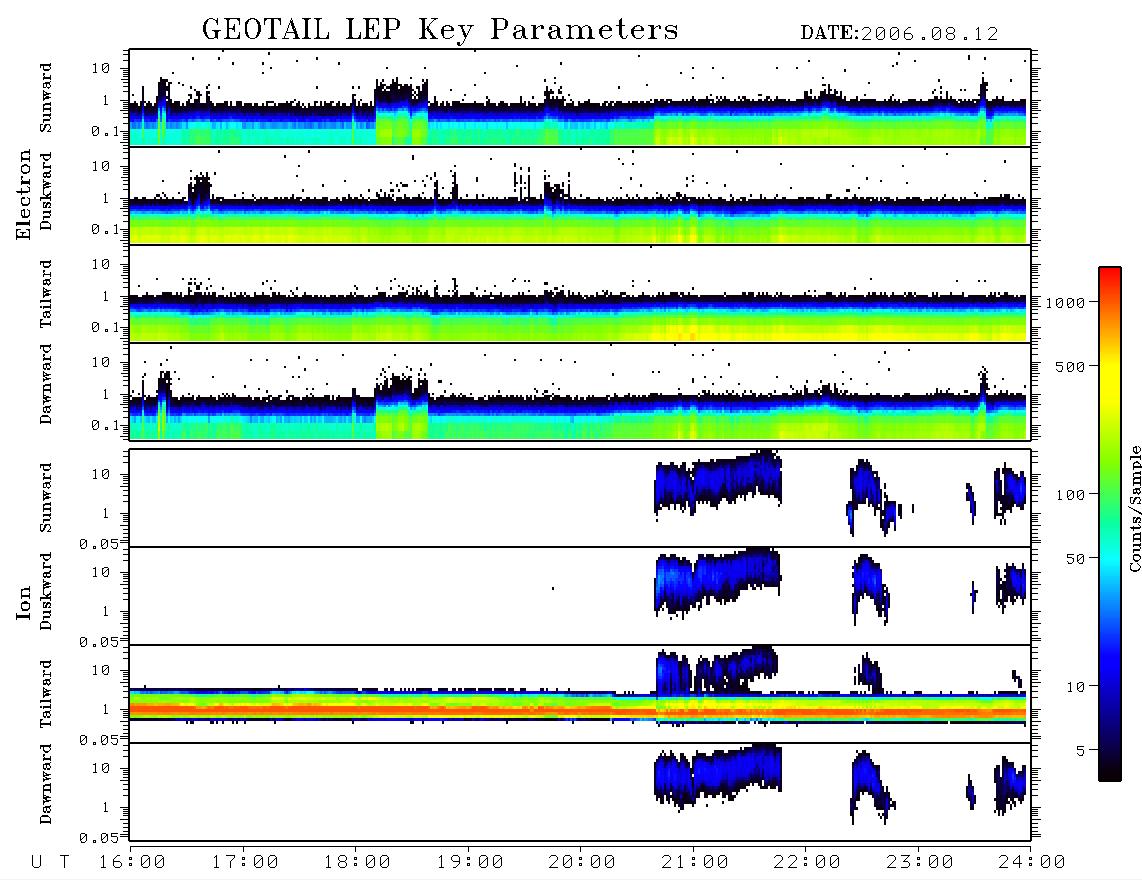Click the Ion Duskward spectrogram panel

tap(580, 596)
